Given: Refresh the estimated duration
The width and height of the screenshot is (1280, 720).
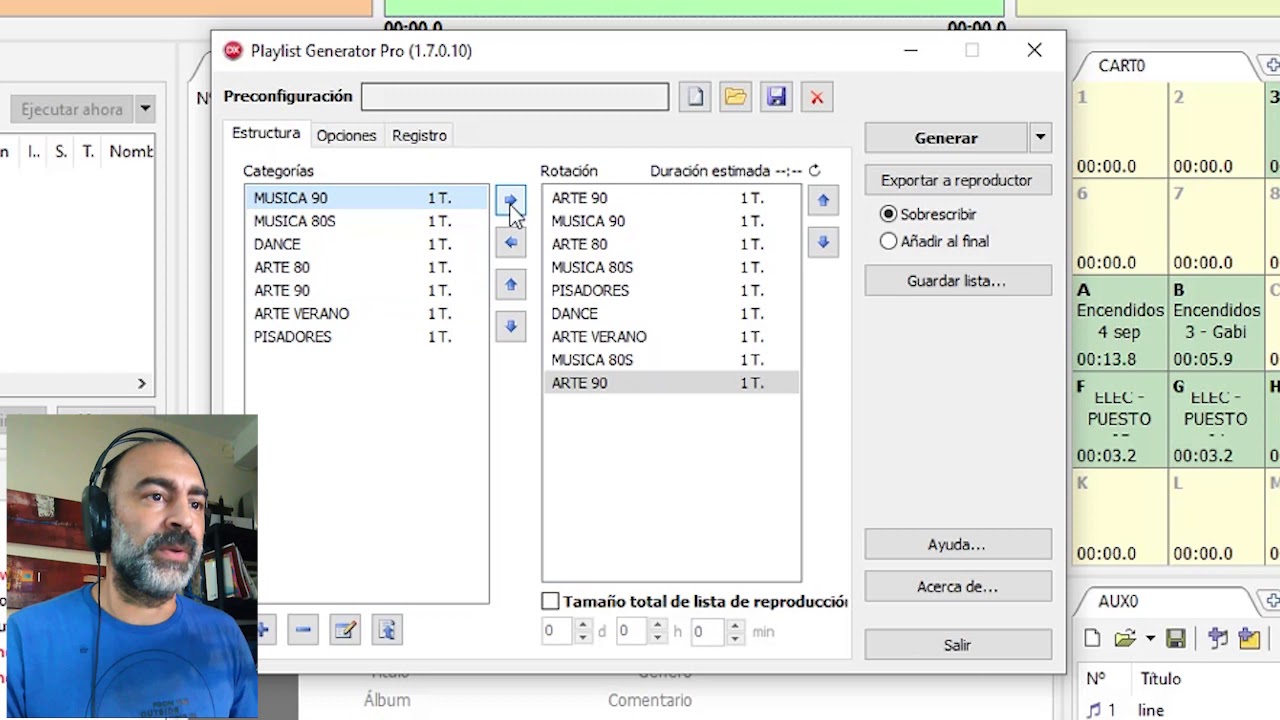Looking at the screenshot, I should point(814,171).
